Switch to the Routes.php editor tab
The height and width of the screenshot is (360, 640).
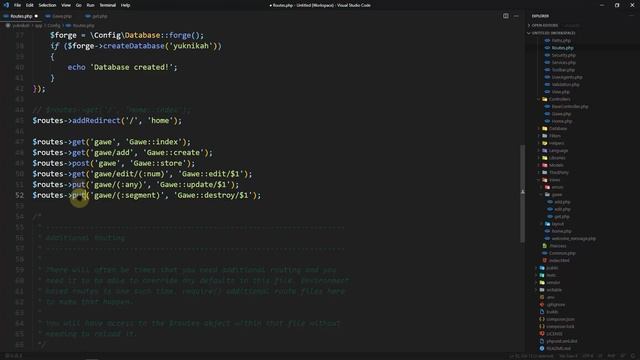20,16
